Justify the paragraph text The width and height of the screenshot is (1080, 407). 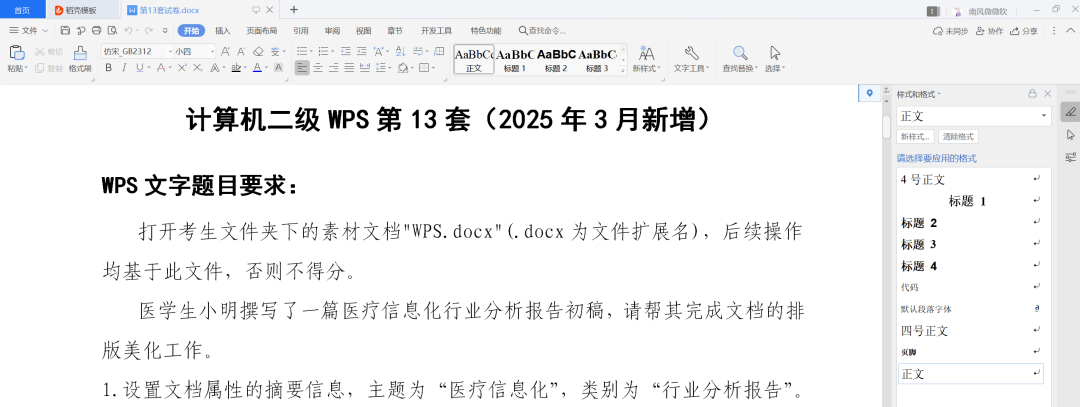pyautogui.click(x=349, y=67)
